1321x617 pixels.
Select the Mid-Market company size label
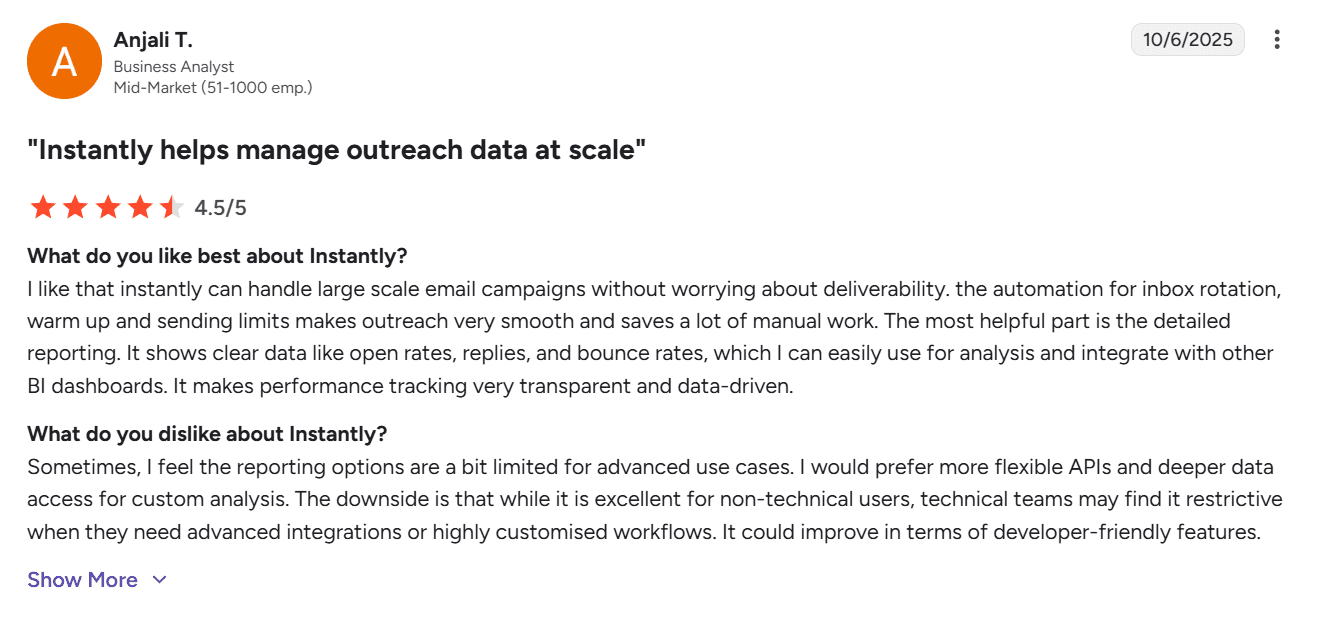click(212, 87)
